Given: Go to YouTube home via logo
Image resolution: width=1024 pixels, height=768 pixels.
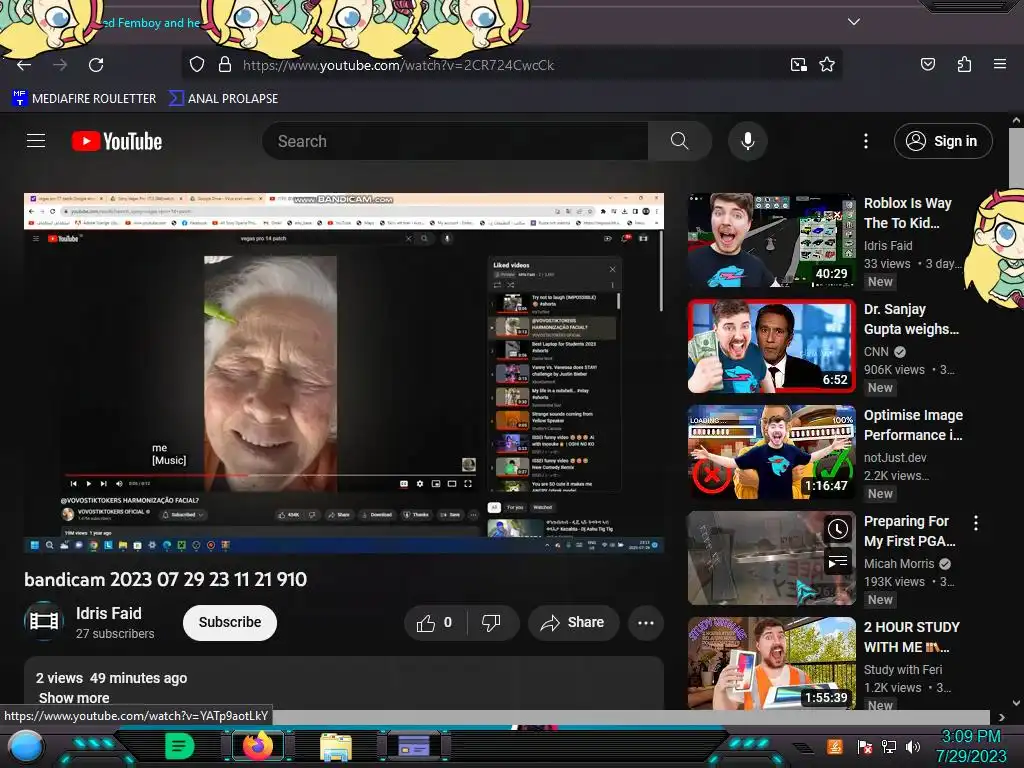Looking at the screenshot, I should (117, 141).
